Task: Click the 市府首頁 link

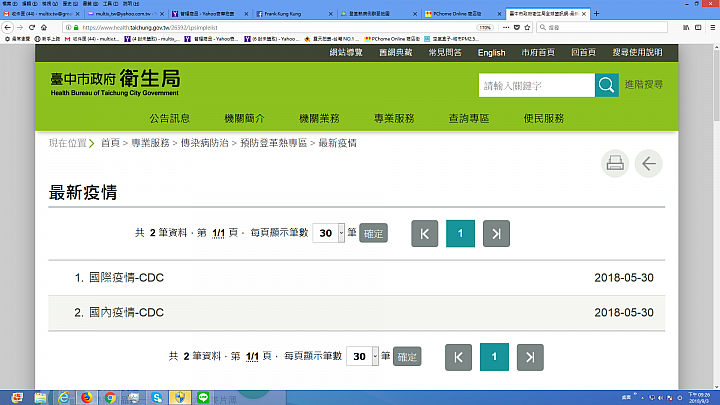Action: click(538, 53)
